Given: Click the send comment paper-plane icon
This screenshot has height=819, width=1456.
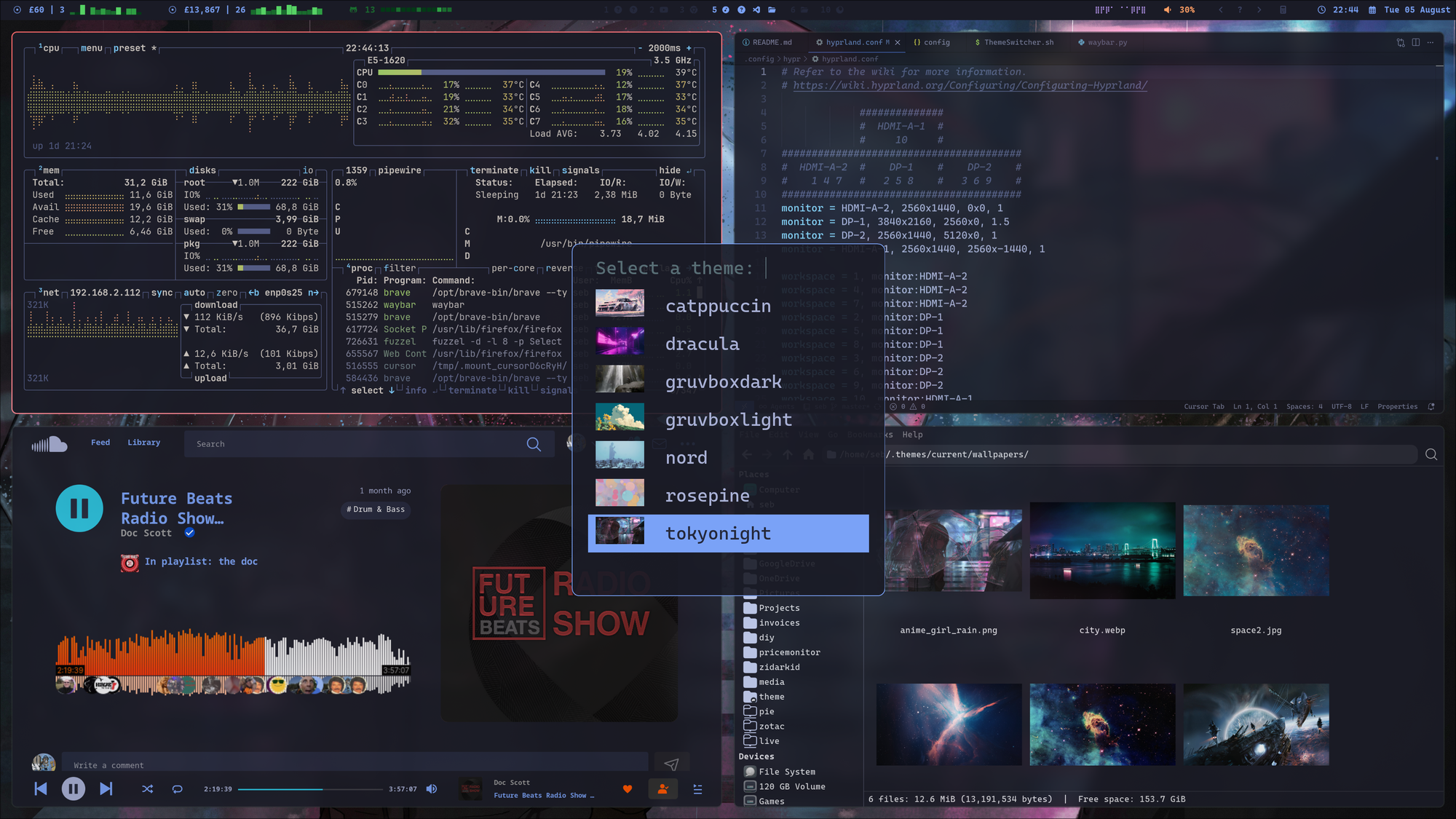Looking at the screenshot, I should coord(671,764).
